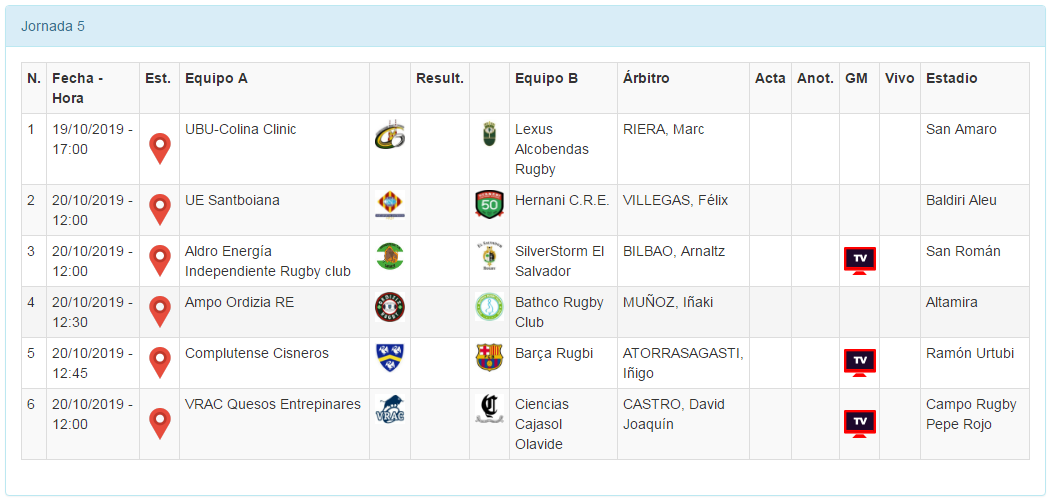Click the VRAC team logo

tap(389, 410)
